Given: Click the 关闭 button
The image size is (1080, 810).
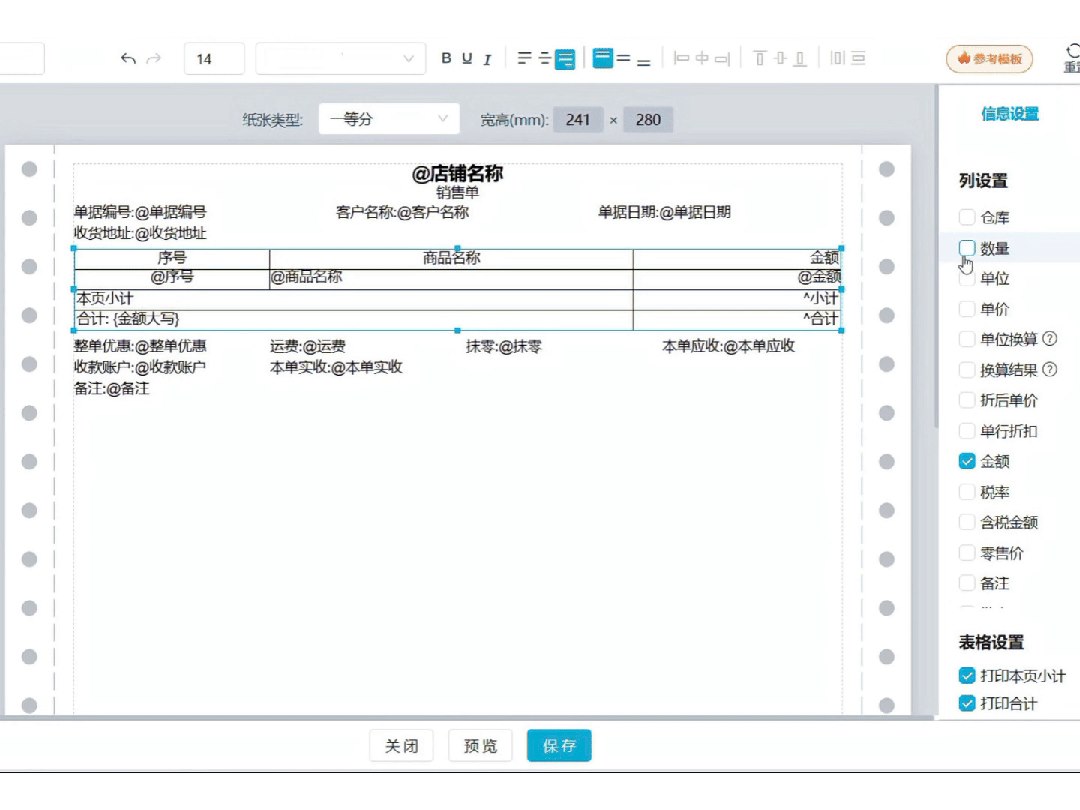Looking at the screenshot, I should pyautogui.click(x=402, y=745).
